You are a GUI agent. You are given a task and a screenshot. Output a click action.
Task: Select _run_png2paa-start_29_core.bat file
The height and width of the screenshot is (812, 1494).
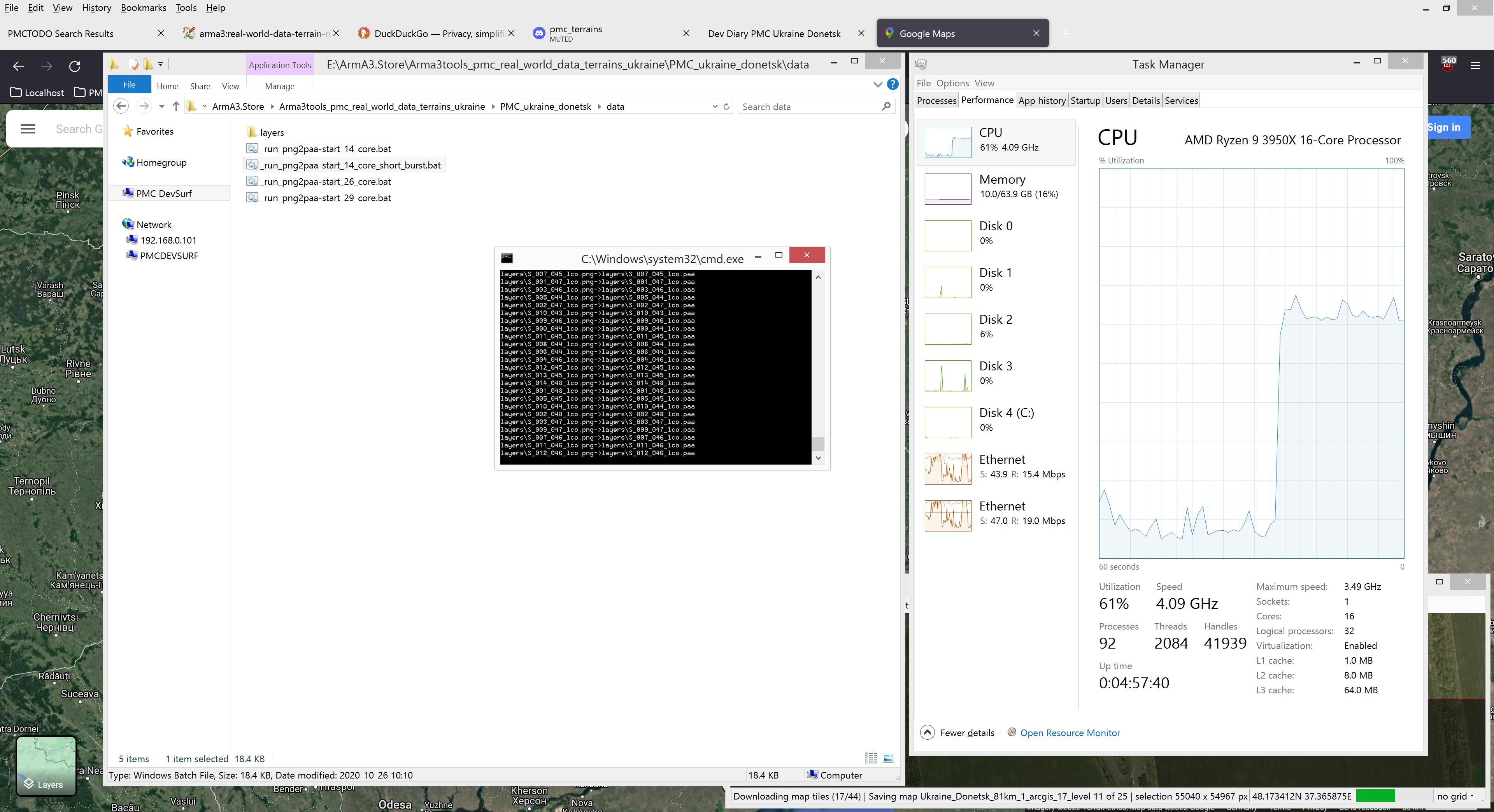pos(318,198)
